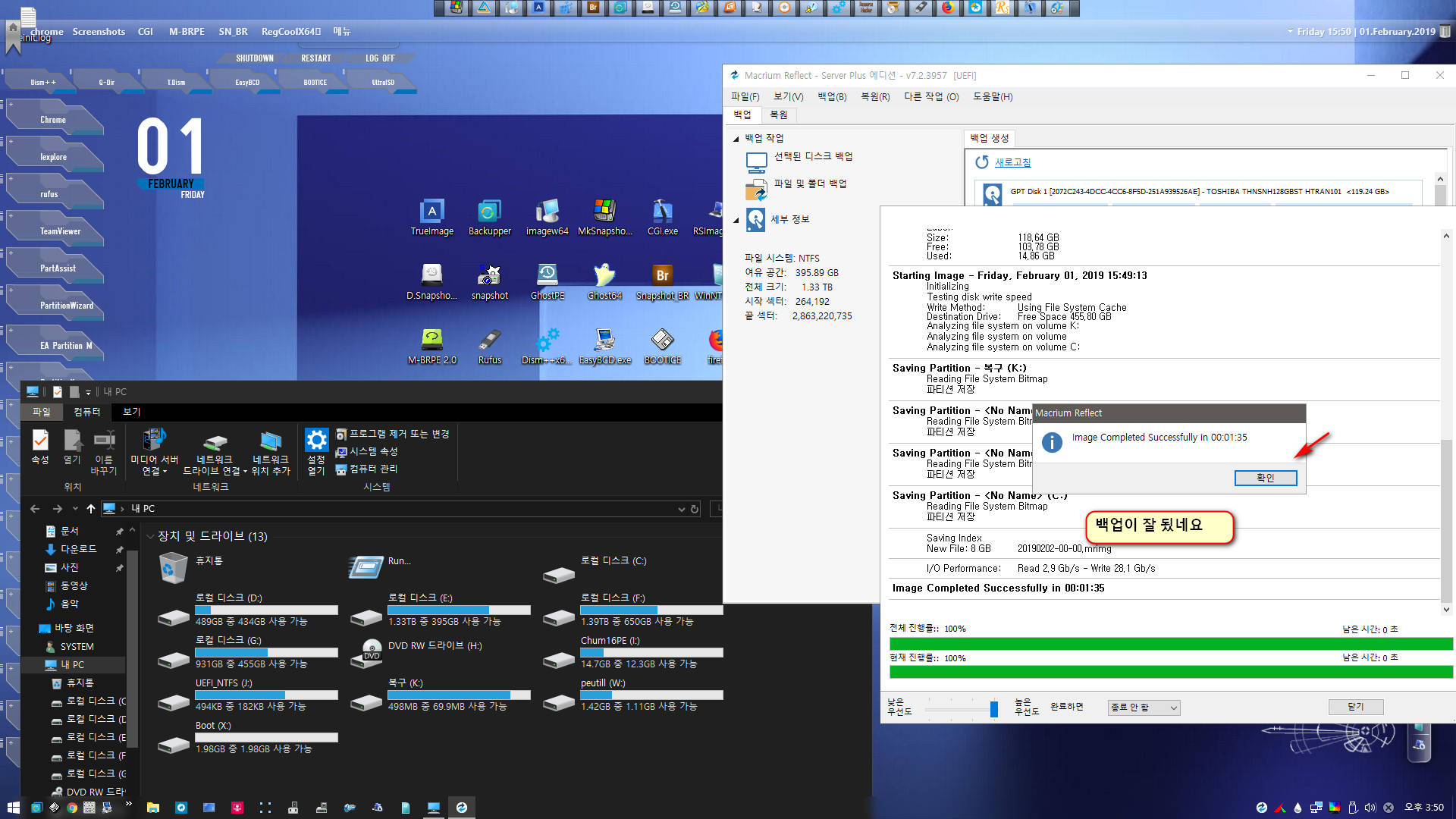Select the image-selected-disks backup icon in Macrium
The height and width of the screenshot is (819, 1456).
click(x=756, y=162)
